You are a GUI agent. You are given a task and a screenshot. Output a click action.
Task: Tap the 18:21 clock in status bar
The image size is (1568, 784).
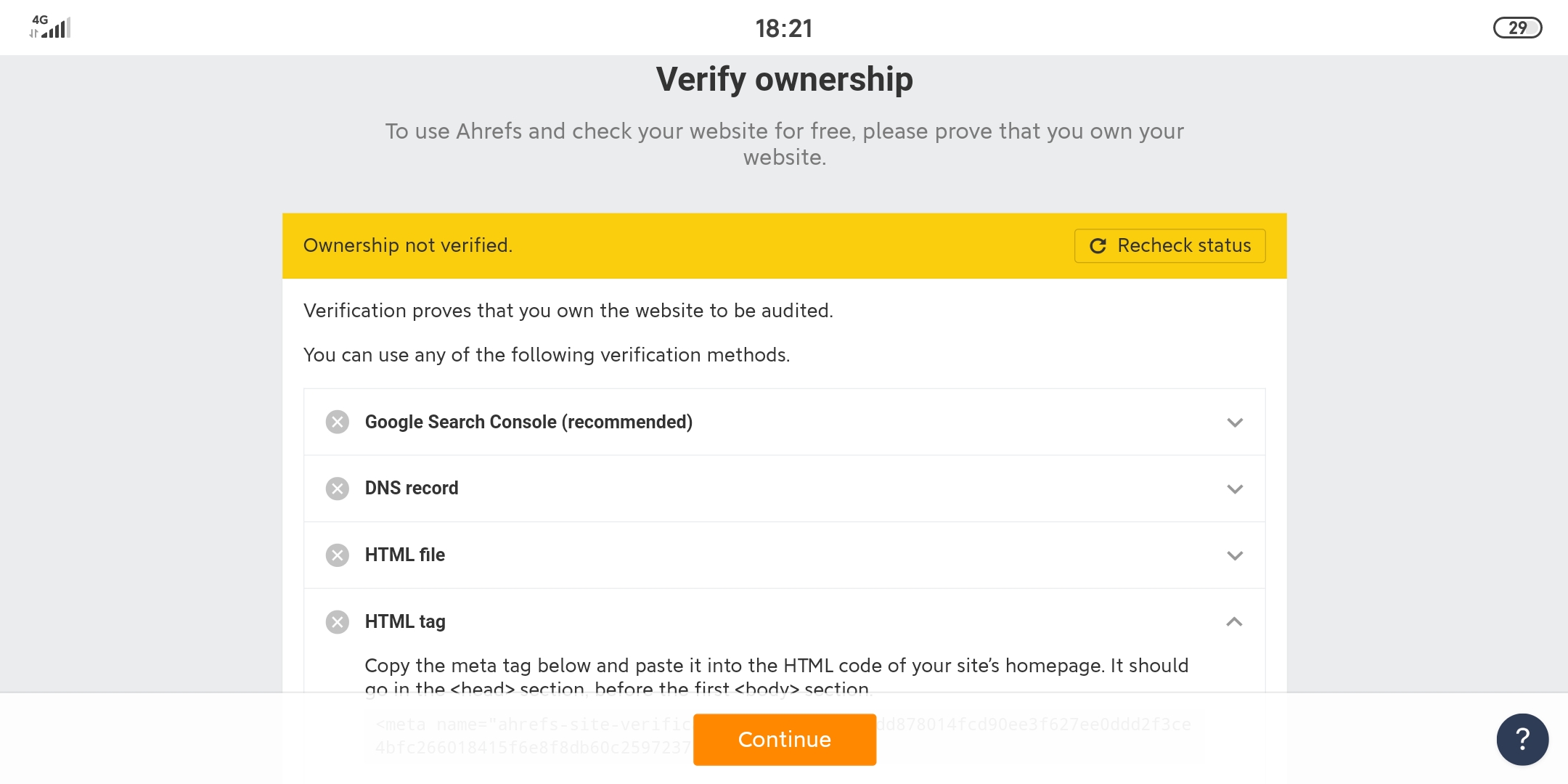[784, 28]
